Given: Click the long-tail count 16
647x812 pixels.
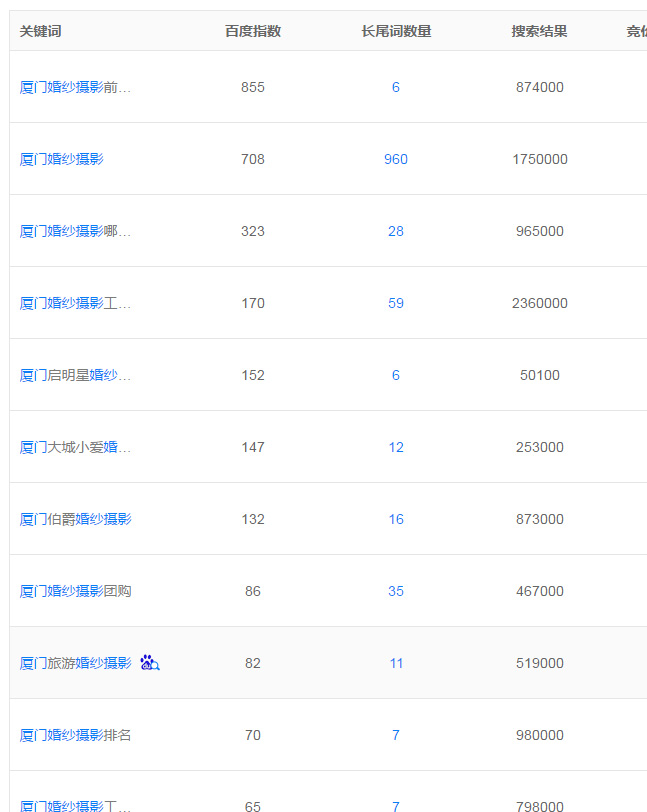Looking at the screenshot, I should 396,519.
